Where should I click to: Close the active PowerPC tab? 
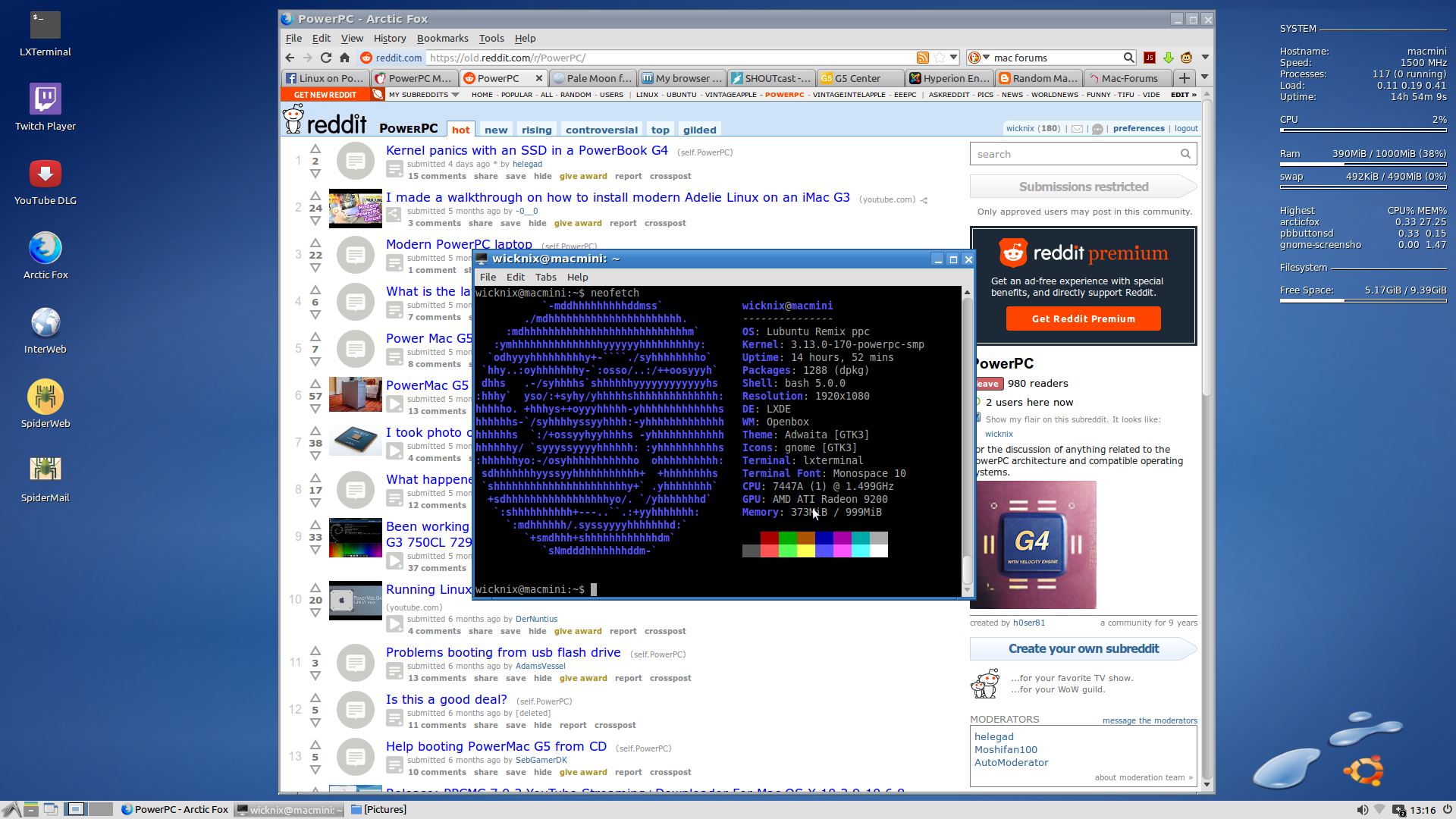point(538,78)
